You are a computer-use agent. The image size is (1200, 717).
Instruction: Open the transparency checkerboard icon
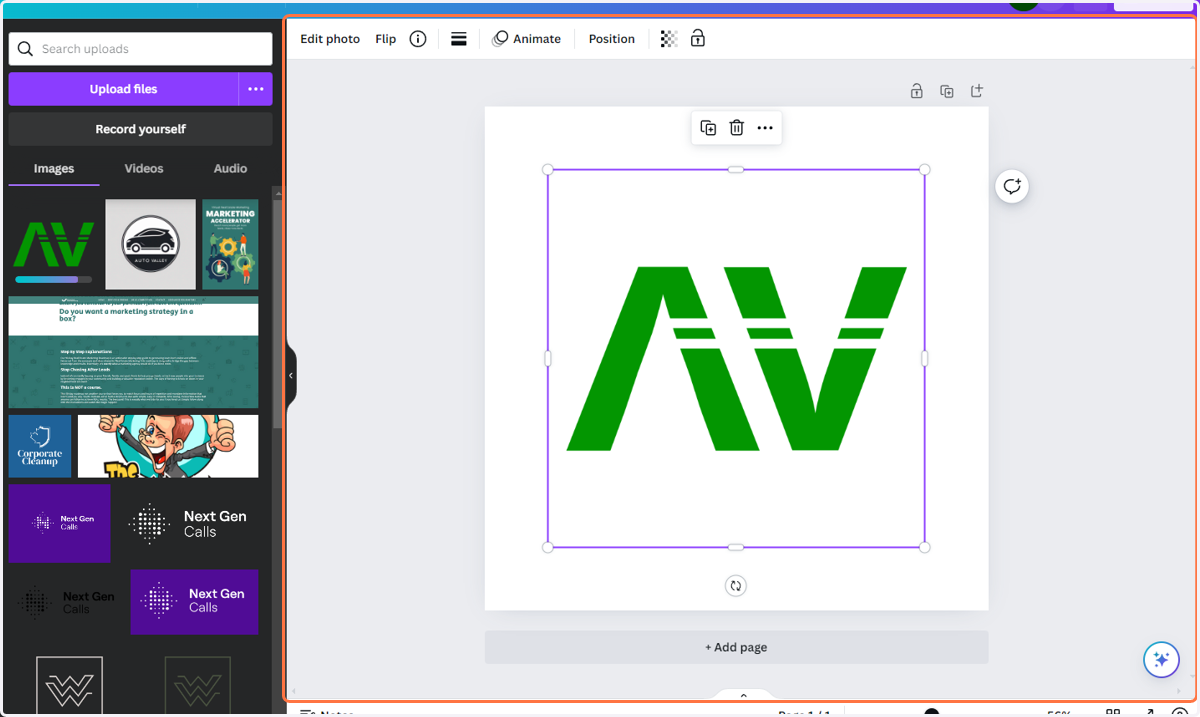pyautogui.click(x=669, y=39)
